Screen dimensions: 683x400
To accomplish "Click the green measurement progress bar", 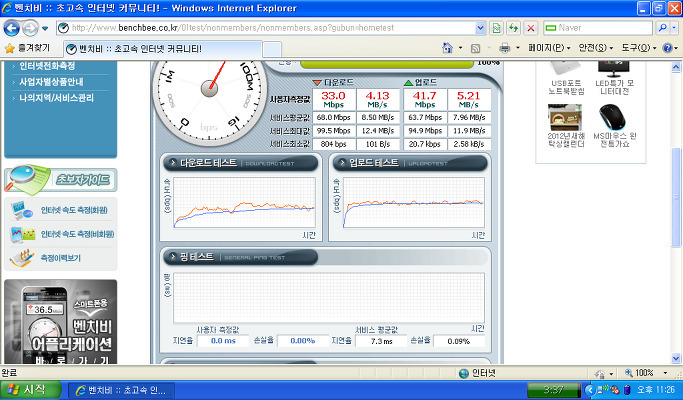I will tap(387, 64).
